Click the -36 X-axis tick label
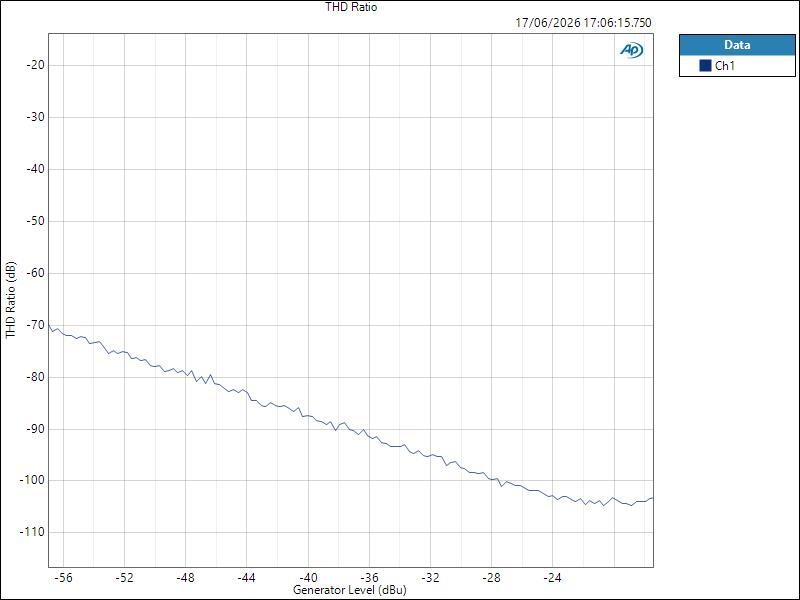Screen dimensions: 800x600 pyautogui.click(x=369, y=578)
